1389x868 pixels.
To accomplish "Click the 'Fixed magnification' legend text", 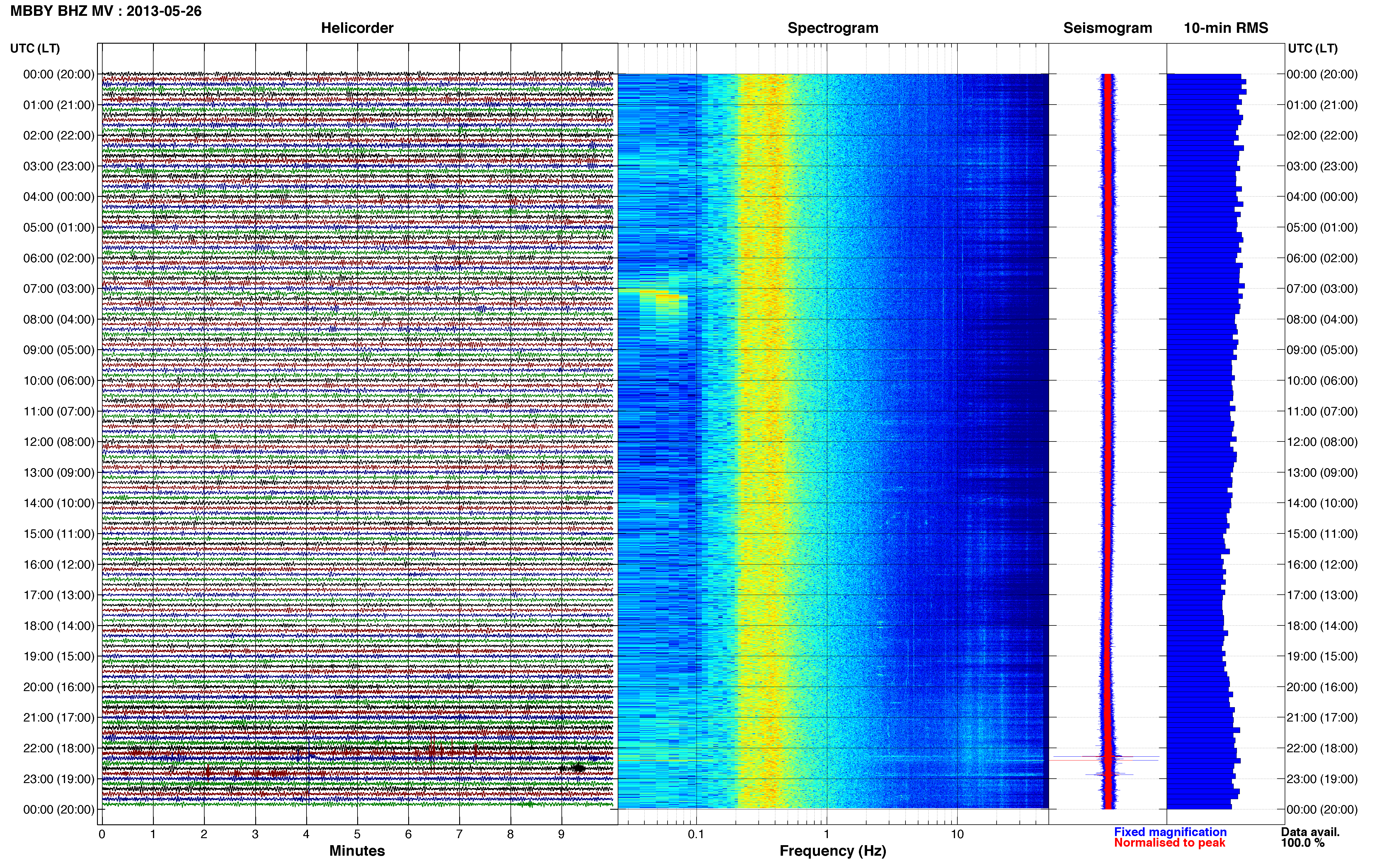I will [x=1170, y=832].
